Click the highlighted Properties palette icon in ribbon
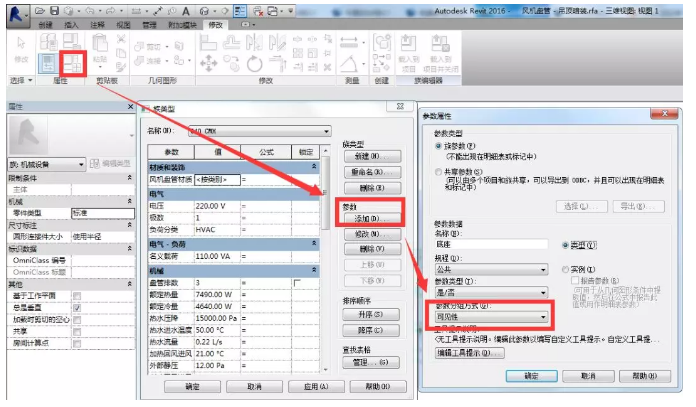This screenshot has width=696, height=407. (x=48, y=63)
